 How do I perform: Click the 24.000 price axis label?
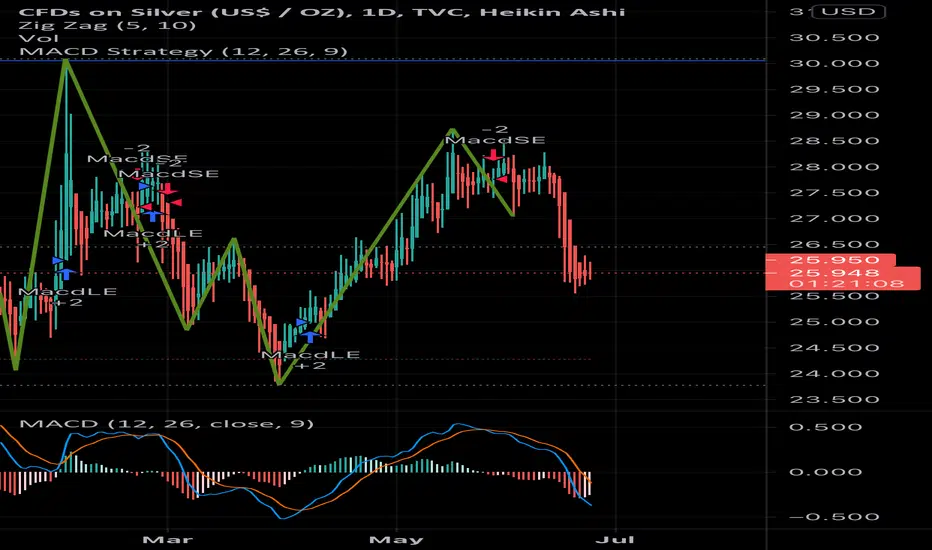pos(834,373)
